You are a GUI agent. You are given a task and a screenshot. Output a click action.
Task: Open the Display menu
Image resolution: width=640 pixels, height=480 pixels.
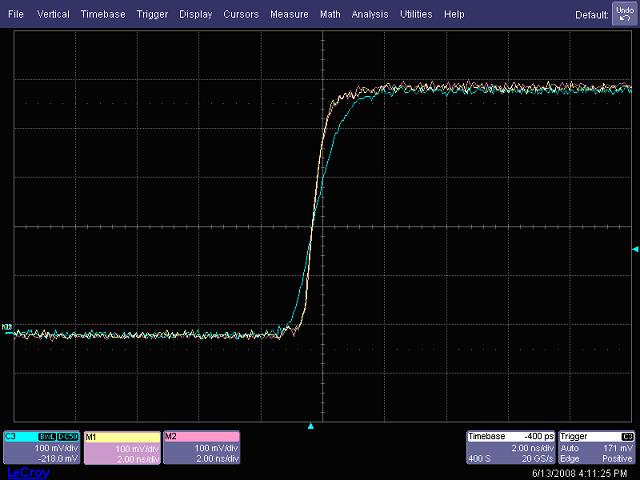click(x=196, y=15)
